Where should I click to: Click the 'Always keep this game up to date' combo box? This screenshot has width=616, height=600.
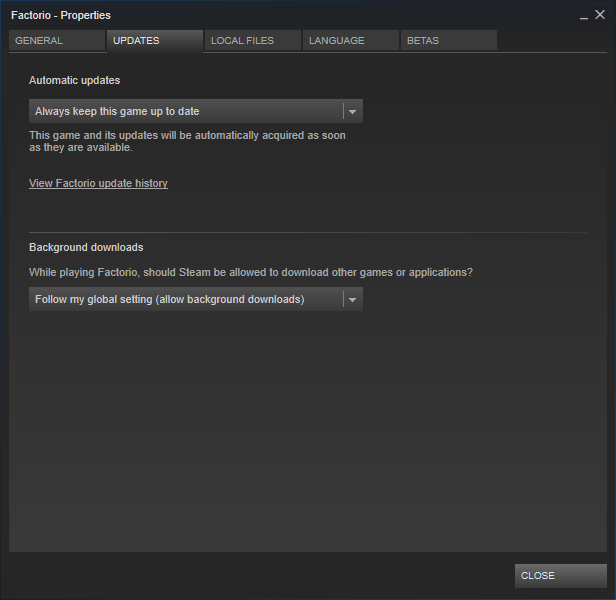196,111
